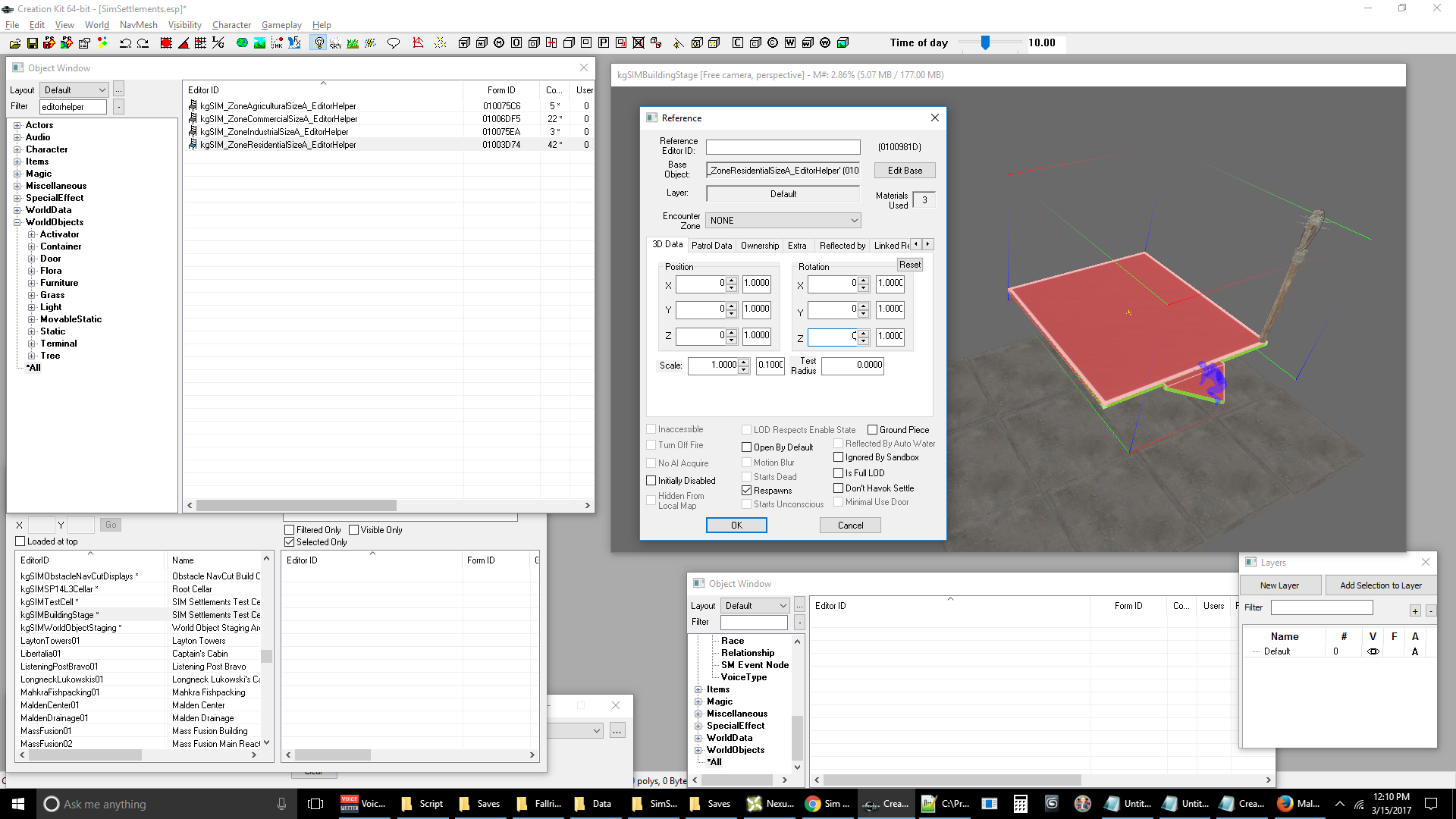
Task: Expand the Magic node in upper tree
Action: tap(17, 174)
